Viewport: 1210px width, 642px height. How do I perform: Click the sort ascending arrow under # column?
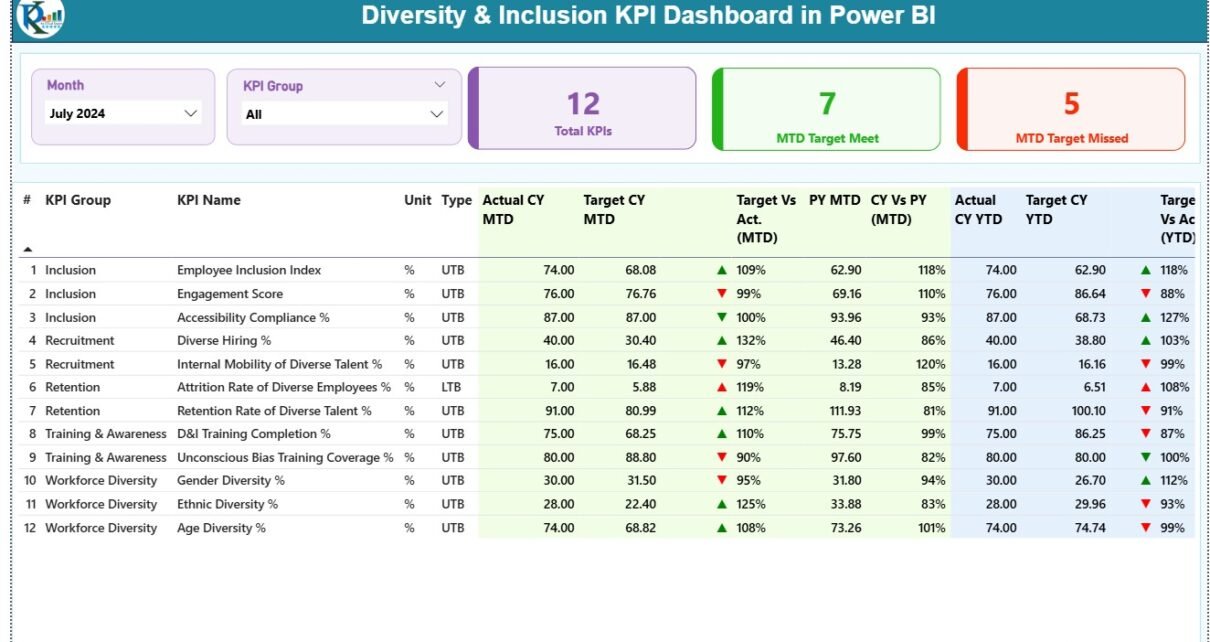coord(28,249)
